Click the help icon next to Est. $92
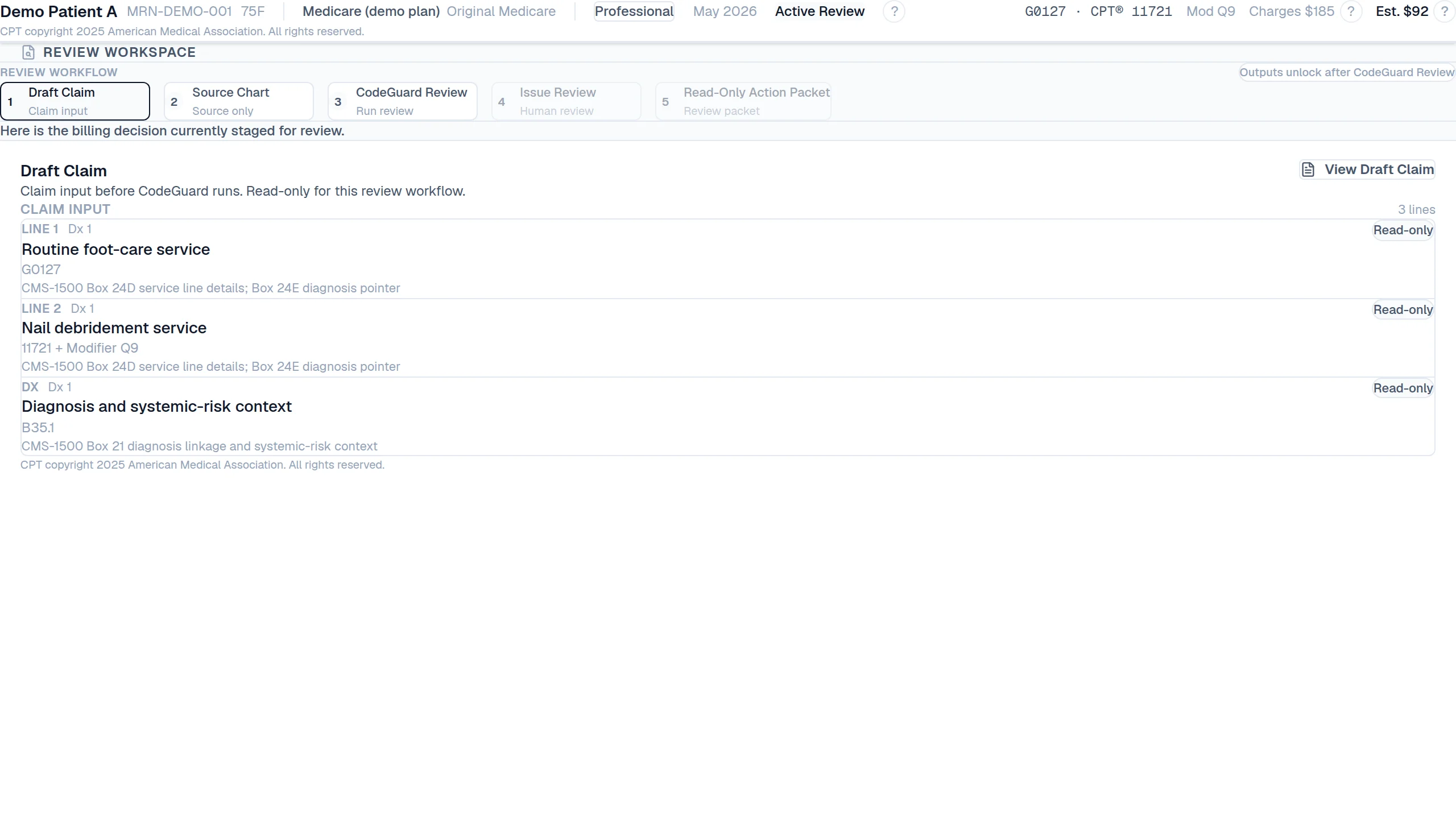 point(1444,11)
